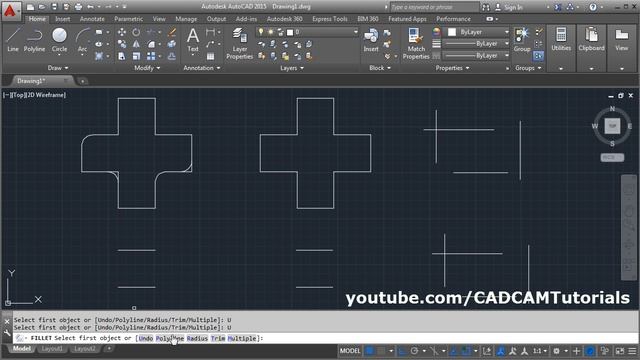Click the Match Properties tool
Viewport: 640px width, 360px height.
tap(416, 44)
